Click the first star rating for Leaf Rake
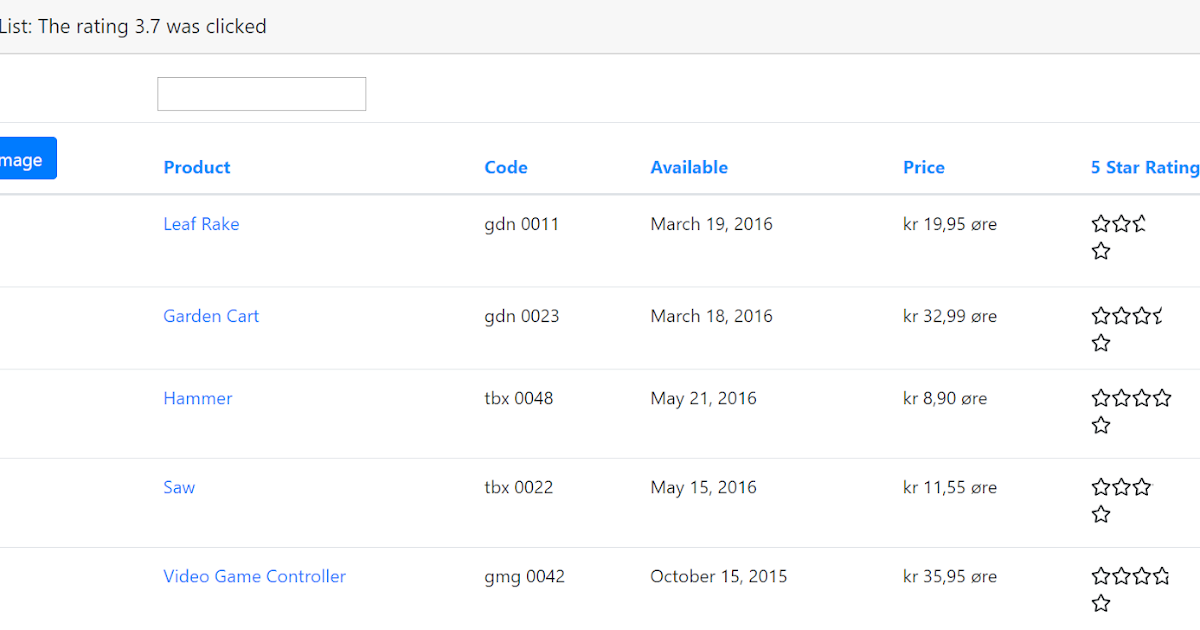This screenshot has height=630, width=1200. 1100,224
